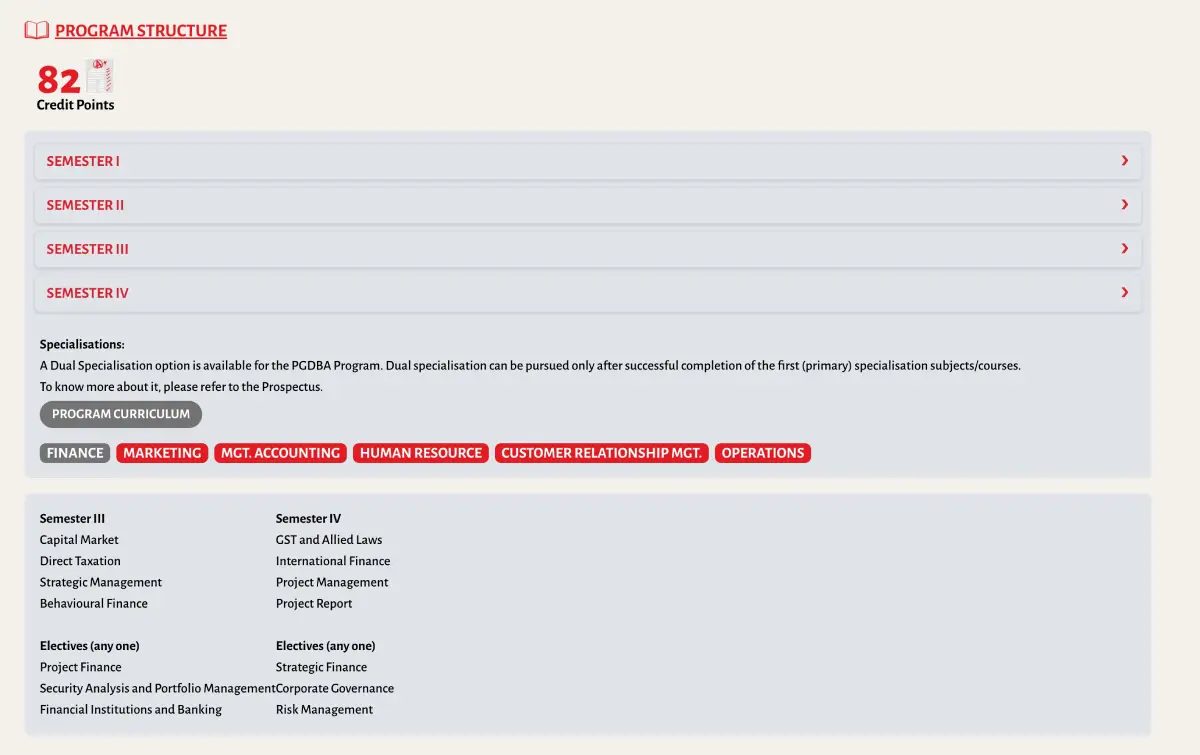Click the chevron arrow on Semester III row
The width and height of the screenshot is (1200, 755).
tap(1124, 249)
